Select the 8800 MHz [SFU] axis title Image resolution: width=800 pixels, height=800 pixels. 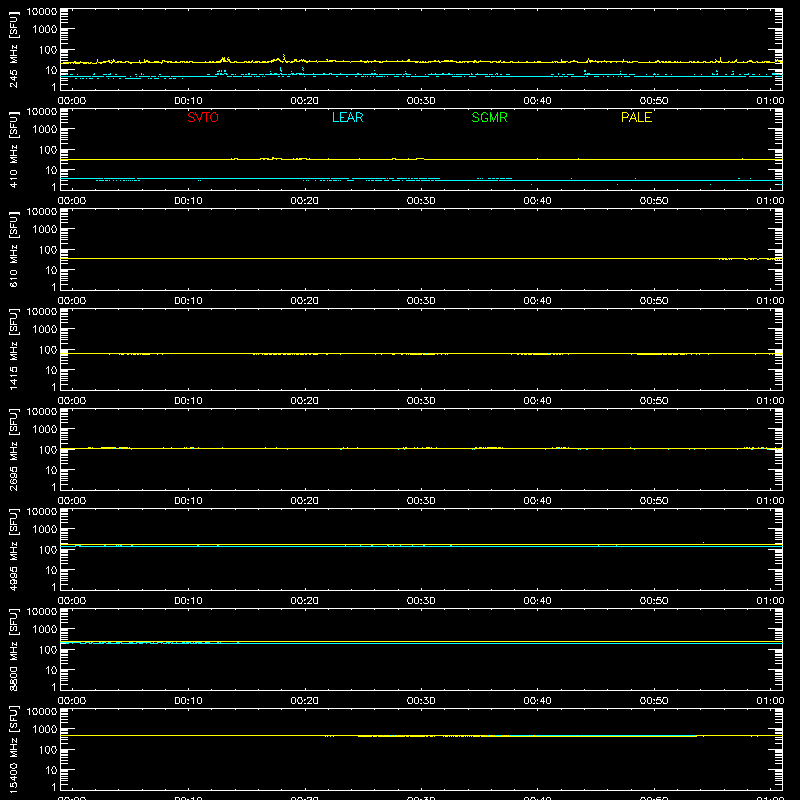click(x=14, y=649)
